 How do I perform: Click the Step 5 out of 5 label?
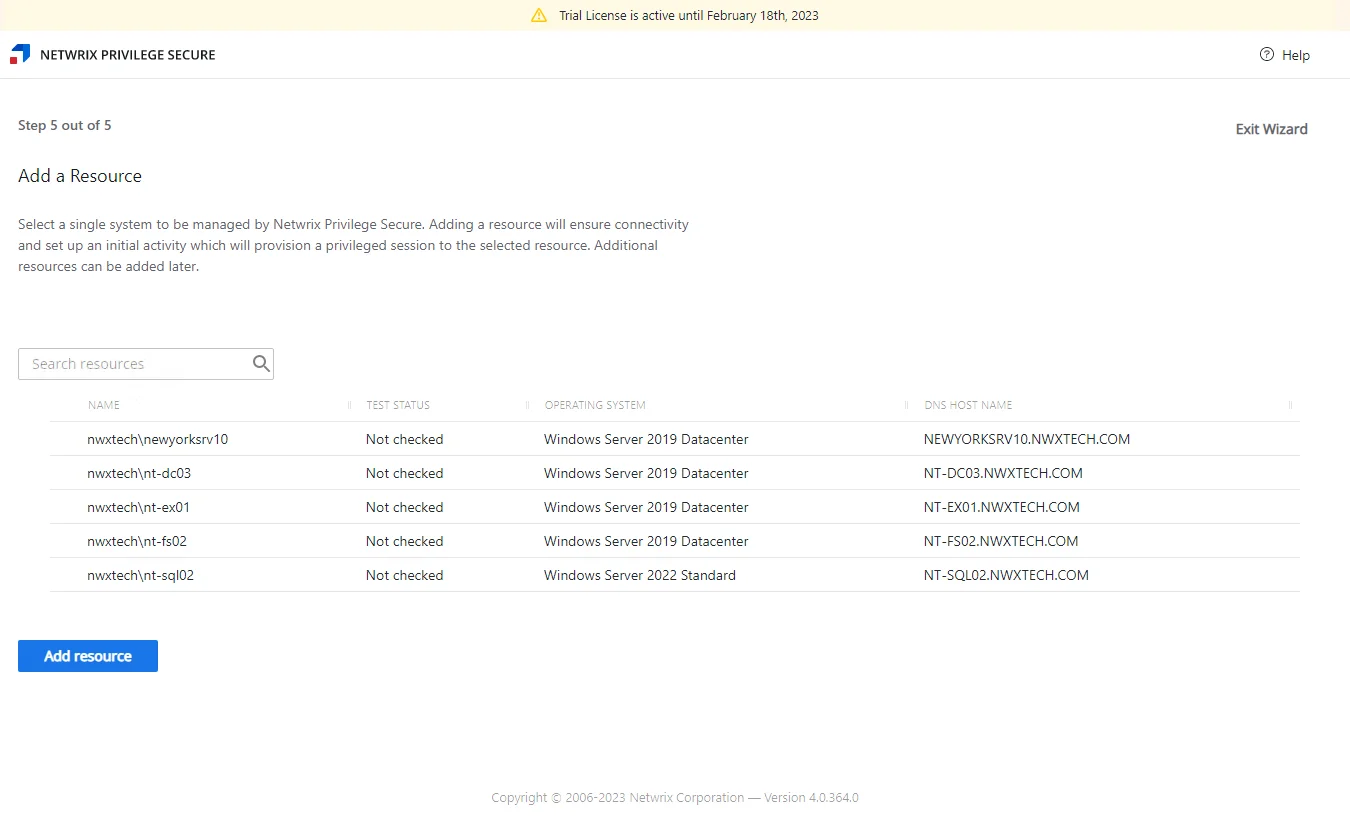coord(65,125)
